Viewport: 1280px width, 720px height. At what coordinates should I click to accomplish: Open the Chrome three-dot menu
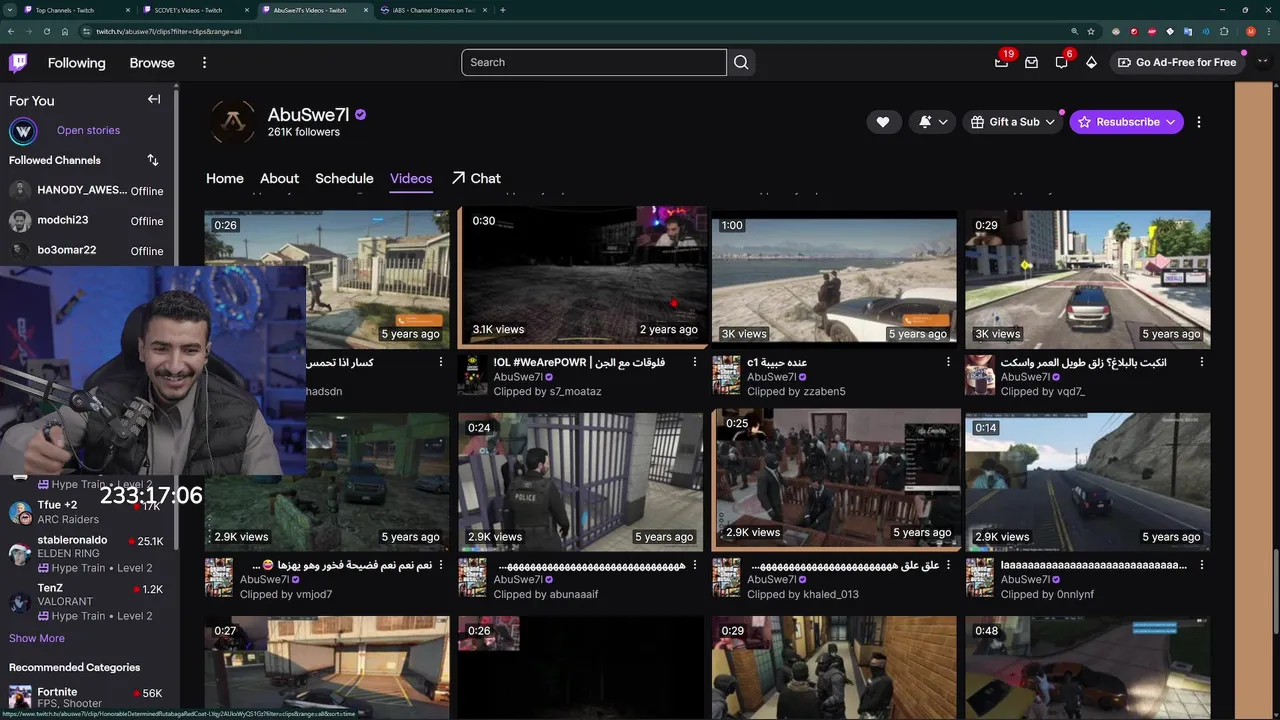(1267, 31)
